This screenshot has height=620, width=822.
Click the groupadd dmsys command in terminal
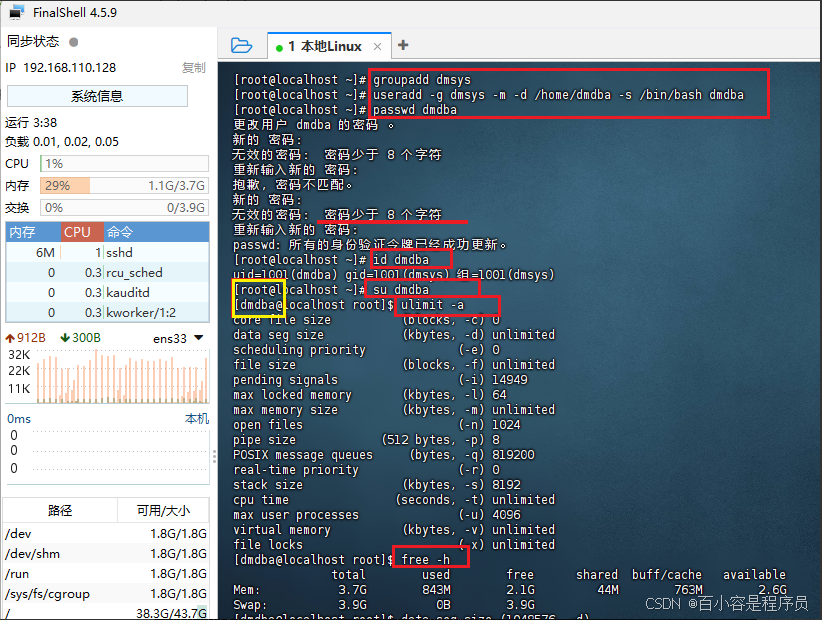click(422, 80)
